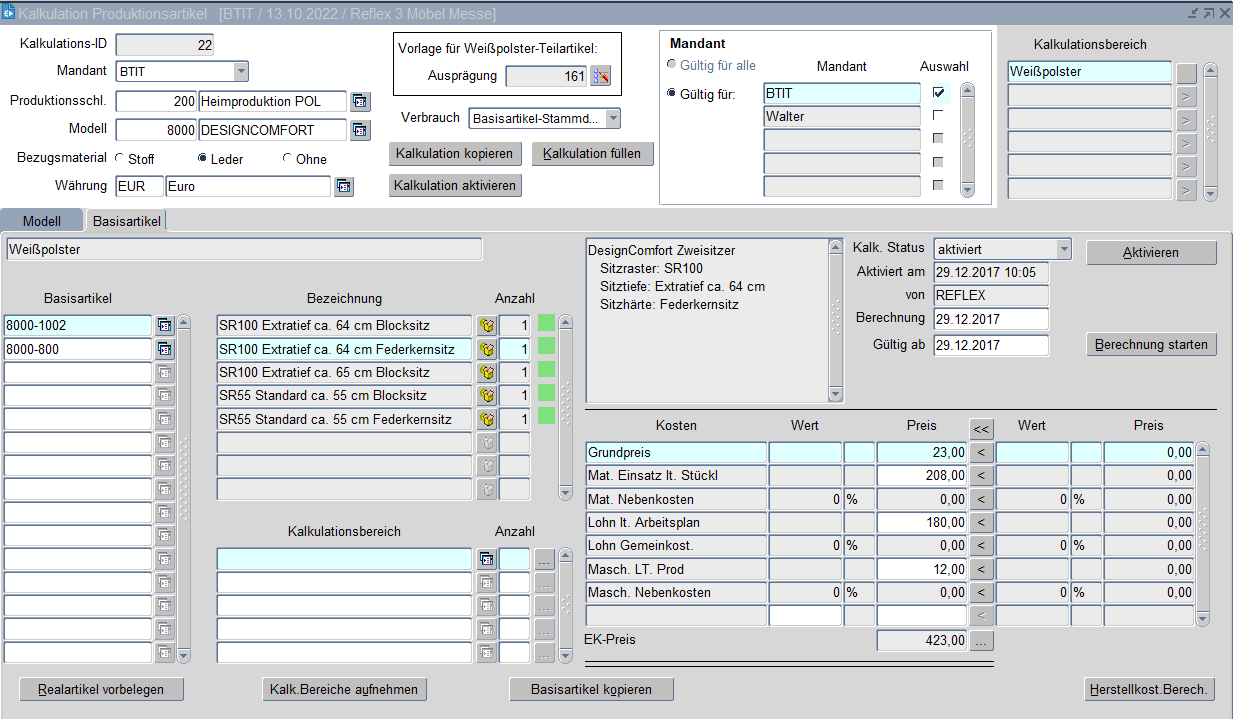Select the Basisartikel tab
This screenshot has width=1233, height=719.
click(x=127, y=221)
